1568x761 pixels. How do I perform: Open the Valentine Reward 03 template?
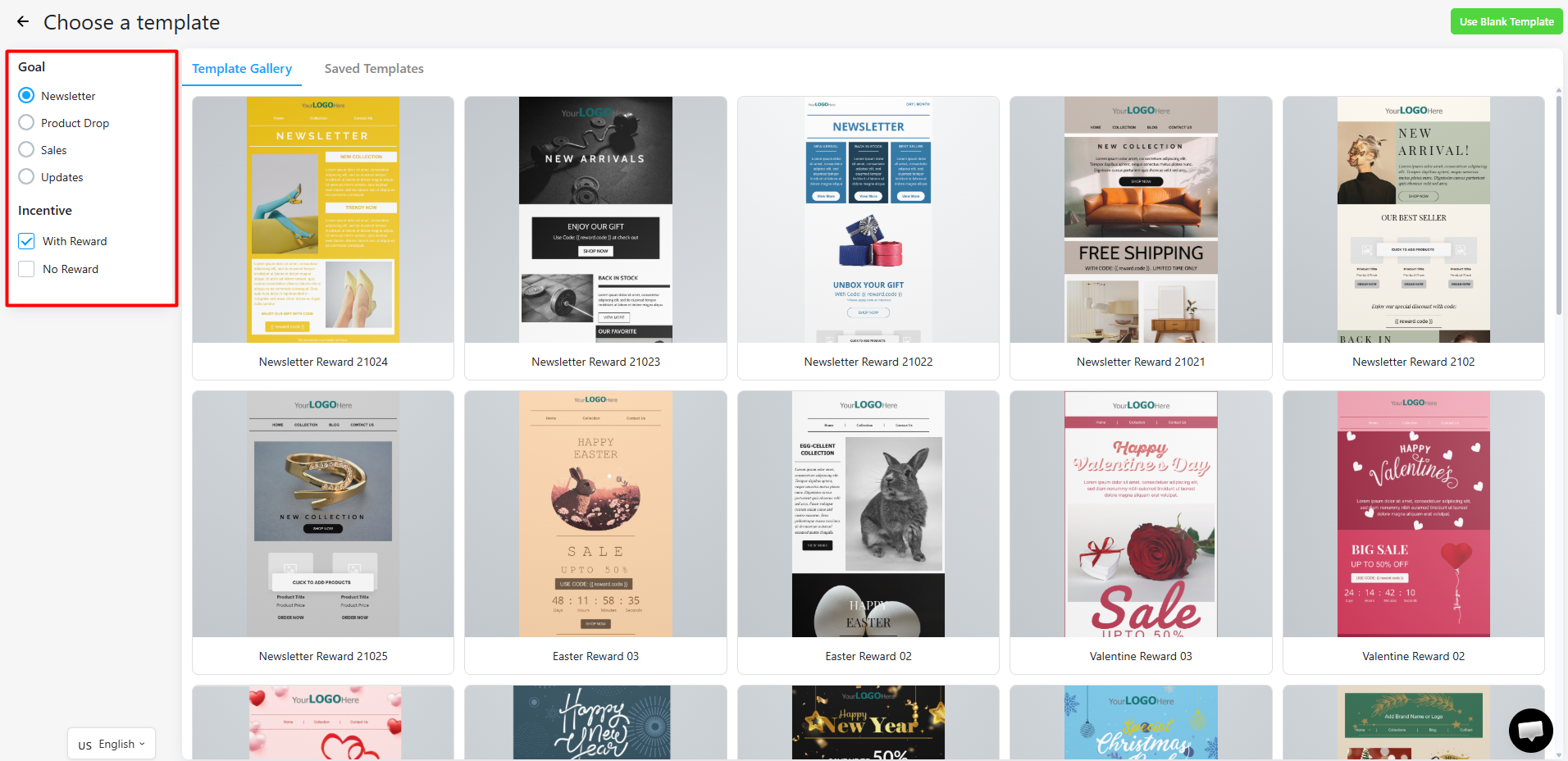[1141, 532]
